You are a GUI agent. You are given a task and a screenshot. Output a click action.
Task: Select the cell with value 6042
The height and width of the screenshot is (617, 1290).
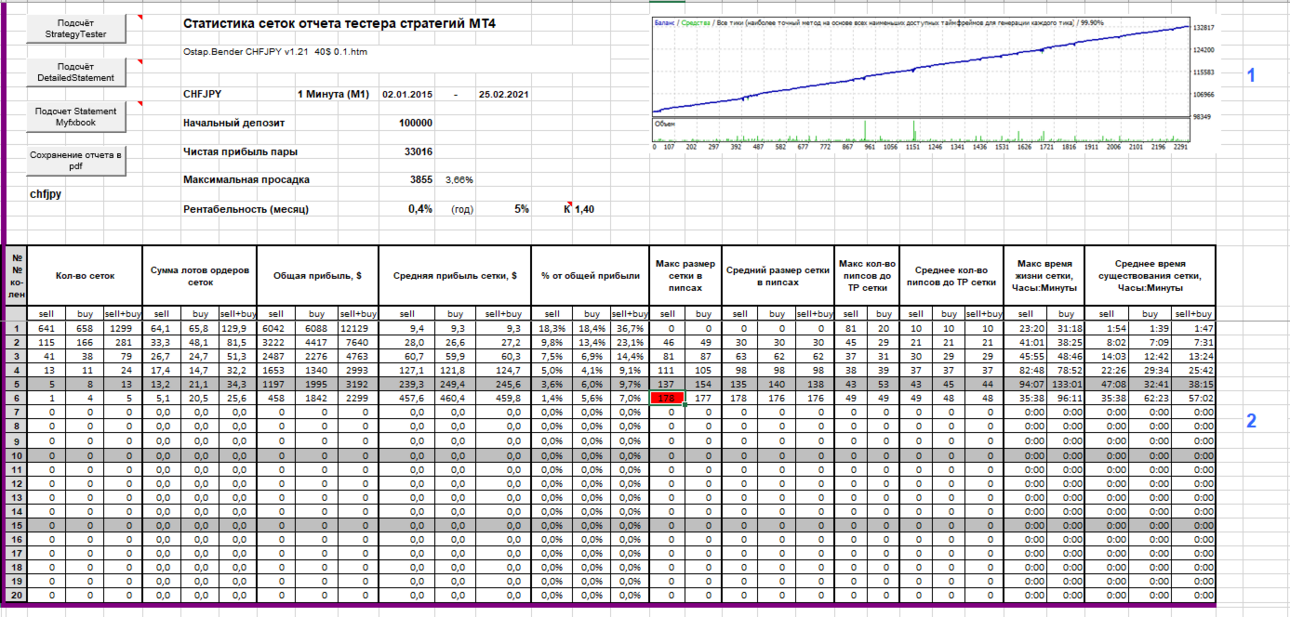tap(274, 328)
